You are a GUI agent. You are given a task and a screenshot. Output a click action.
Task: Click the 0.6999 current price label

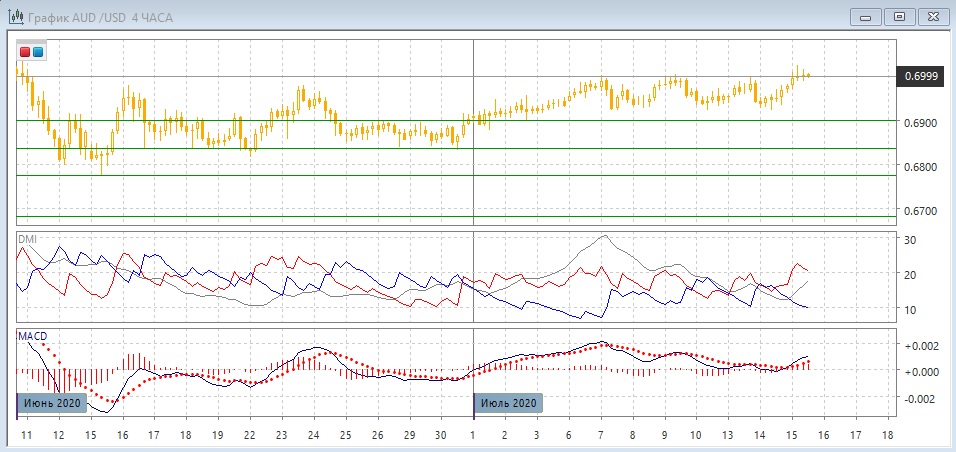coord(920,76)
